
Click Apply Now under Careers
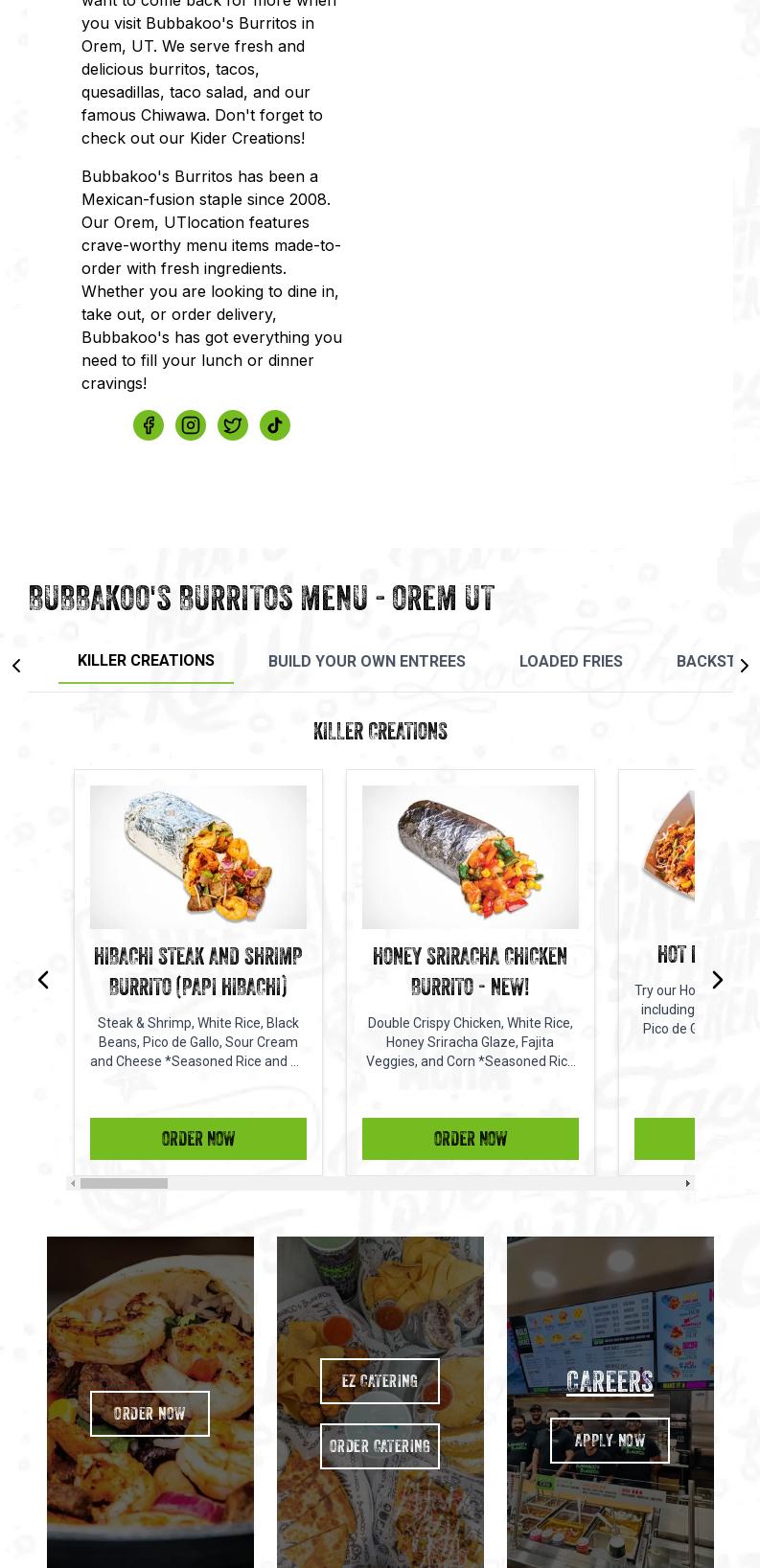[610, 1441]
